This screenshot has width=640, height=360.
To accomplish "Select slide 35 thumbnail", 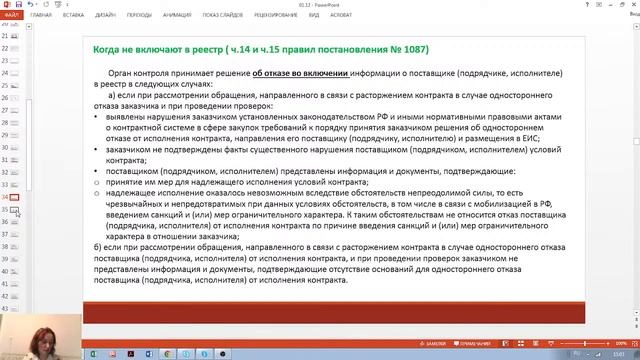I will pos(14,210).
